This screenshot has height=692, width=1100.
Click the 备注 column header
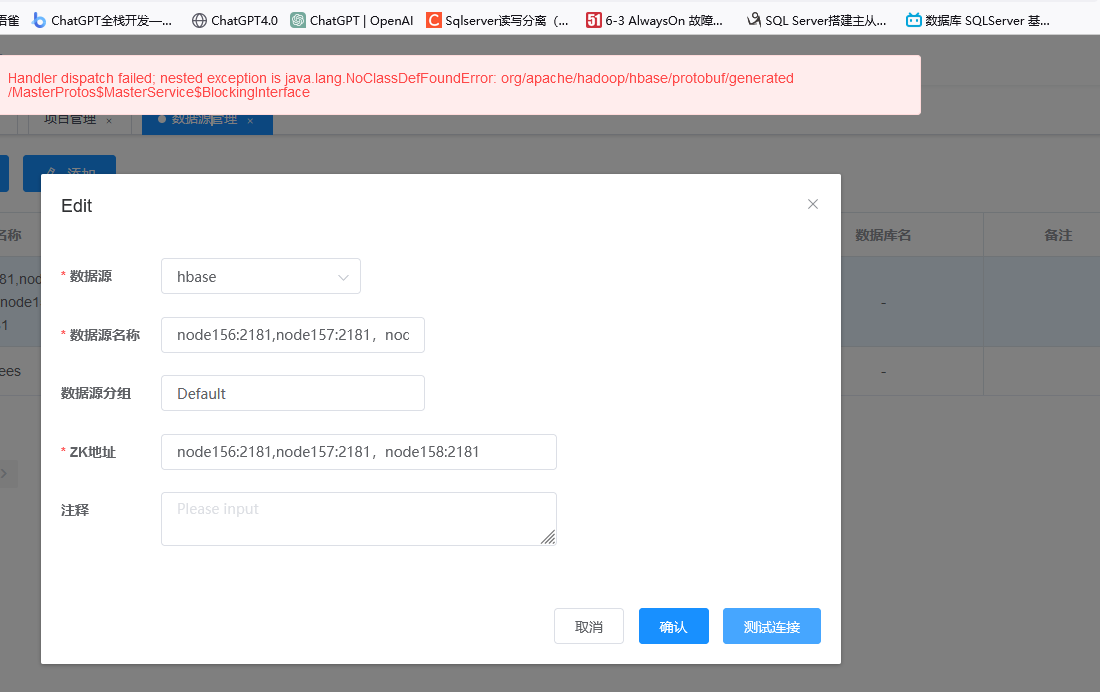pos(1058,235)
